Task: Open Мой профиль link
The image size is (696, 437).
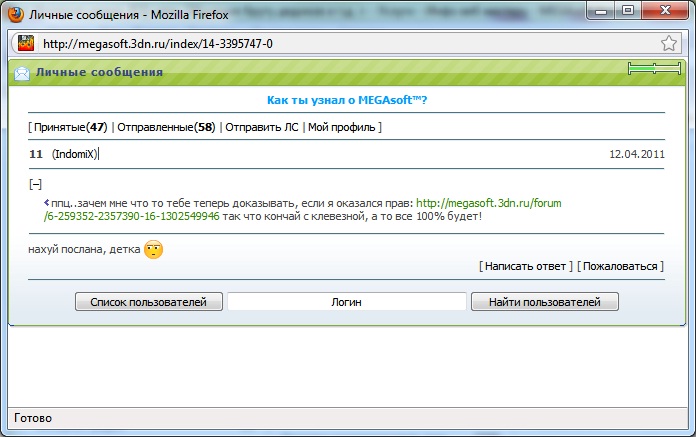Action: click(x=342, y=127)
